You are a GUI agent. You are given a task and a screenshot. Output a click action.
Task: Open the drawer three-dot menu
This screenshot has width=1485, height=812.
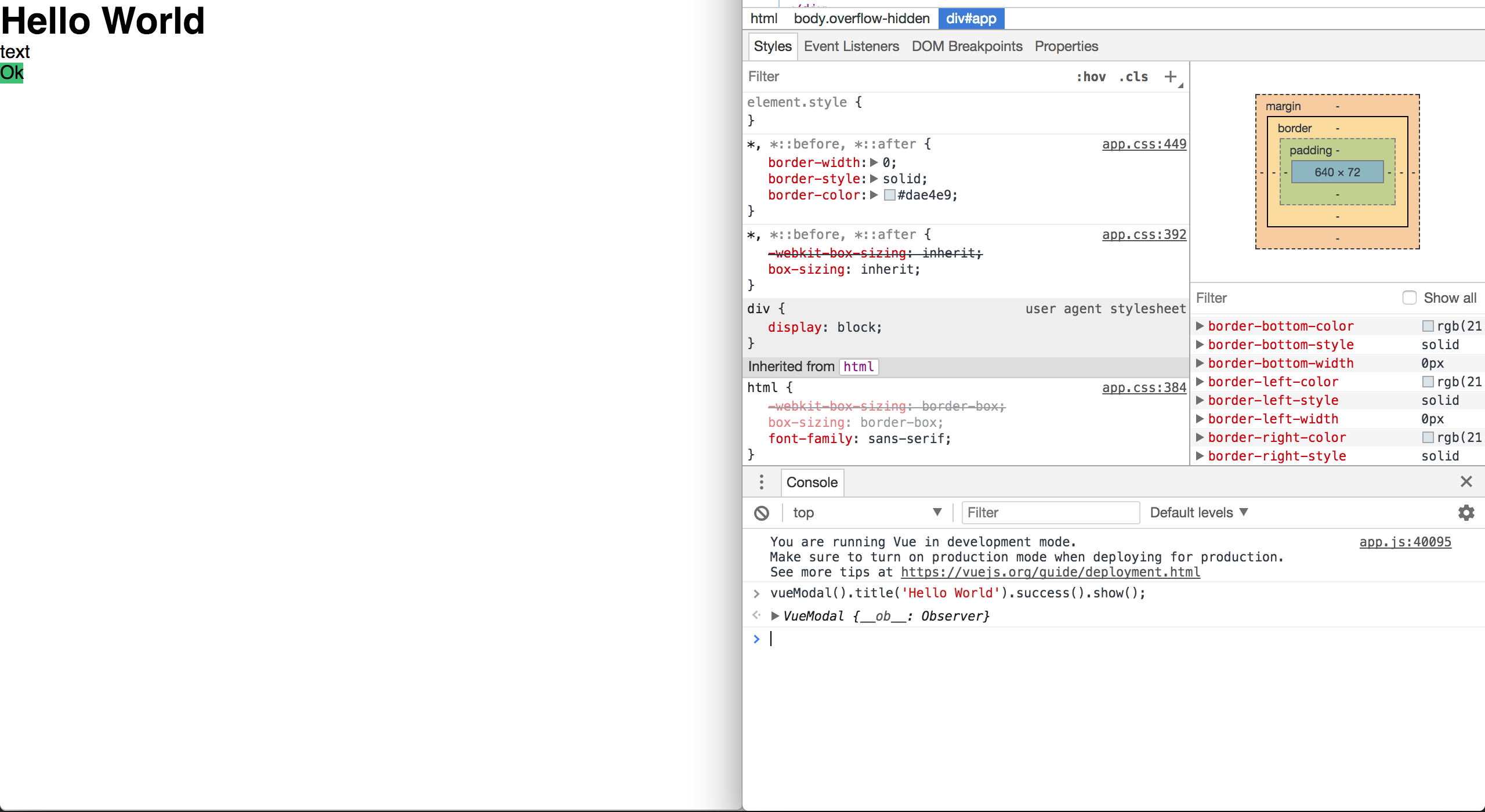762,482
